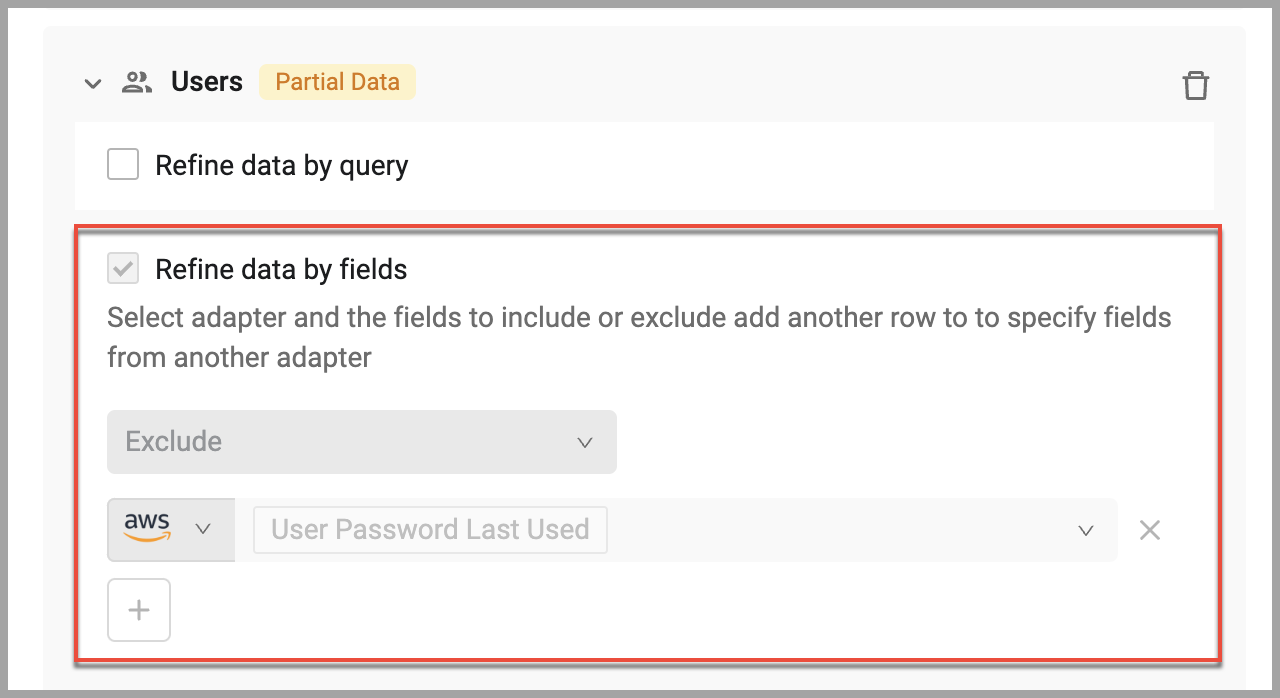Click the Exclude text in the dropdown

[174, 442]
